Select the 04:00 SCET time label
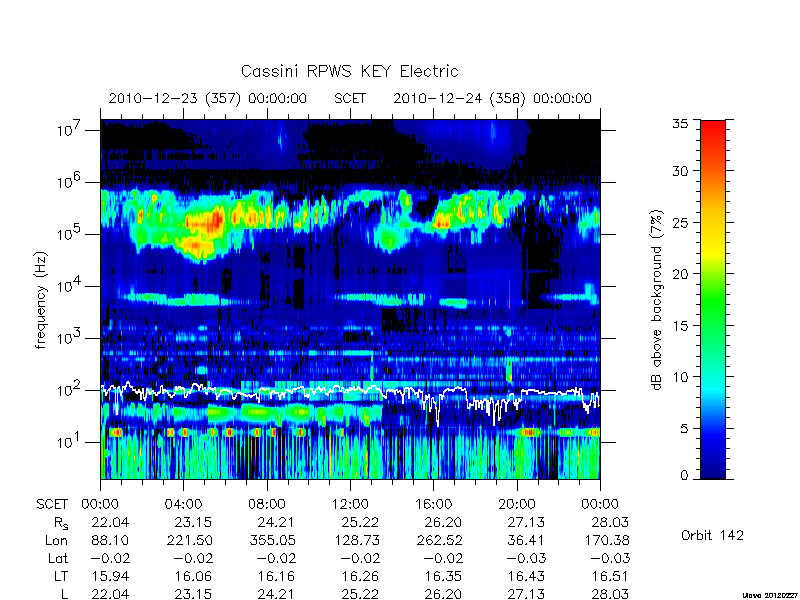 pos(183,504)
